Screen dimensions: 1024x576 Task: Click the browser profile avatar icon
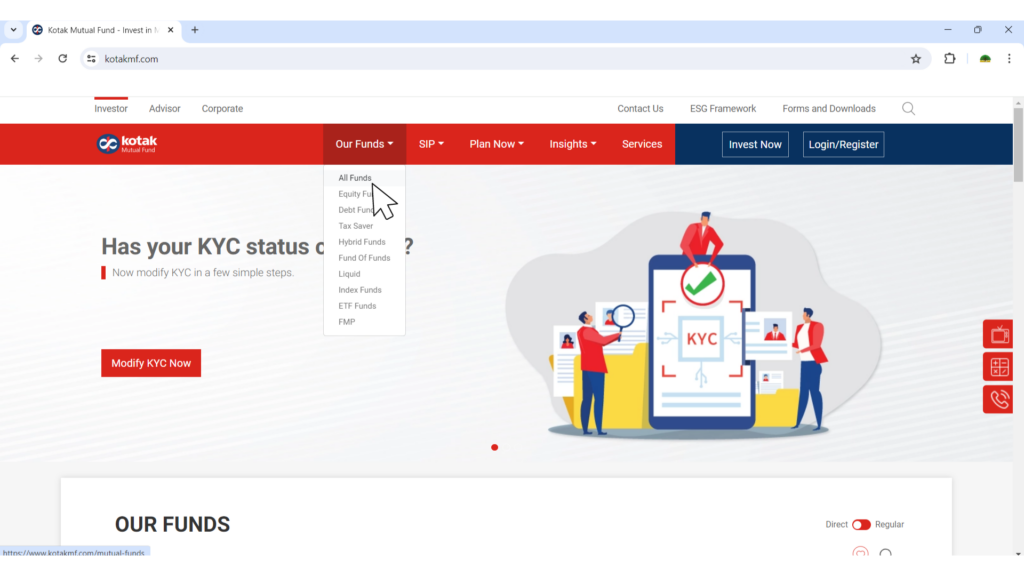[985, 59]
